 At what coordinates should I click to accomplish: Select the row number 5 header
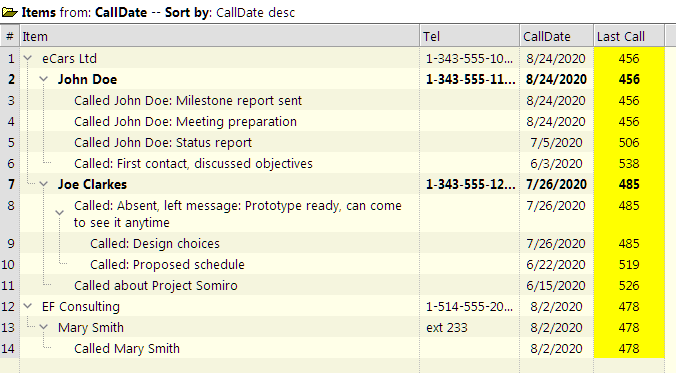10,143
